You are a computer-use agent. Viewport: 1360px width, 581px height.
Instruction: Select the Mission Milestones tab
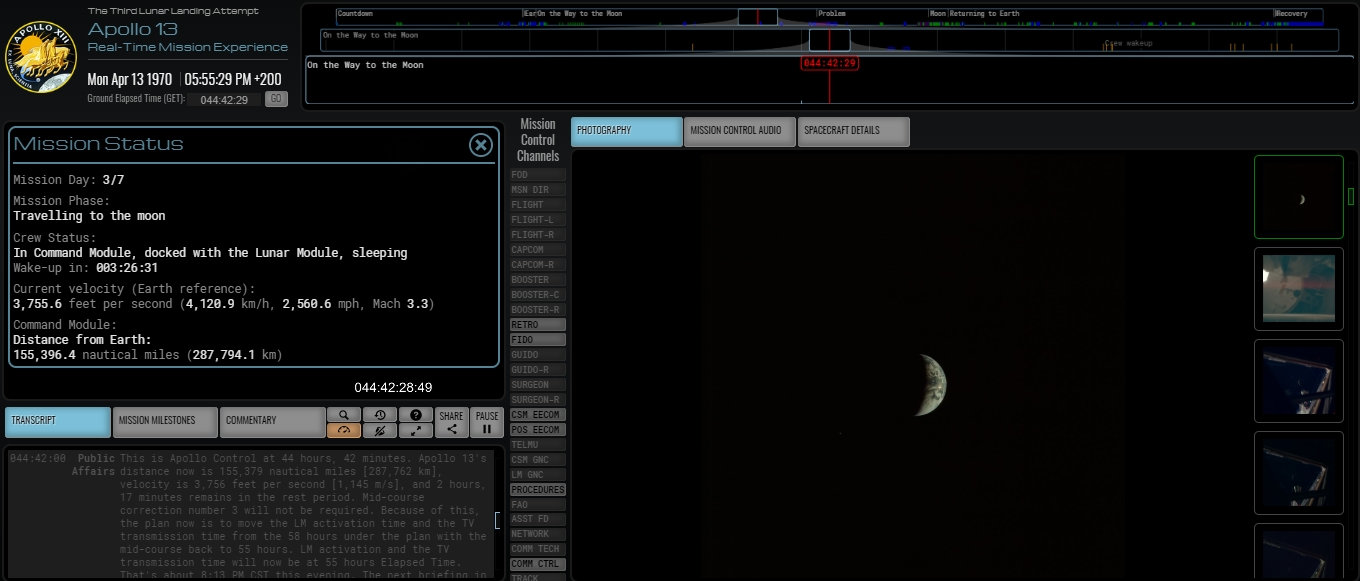pos(164,421)
